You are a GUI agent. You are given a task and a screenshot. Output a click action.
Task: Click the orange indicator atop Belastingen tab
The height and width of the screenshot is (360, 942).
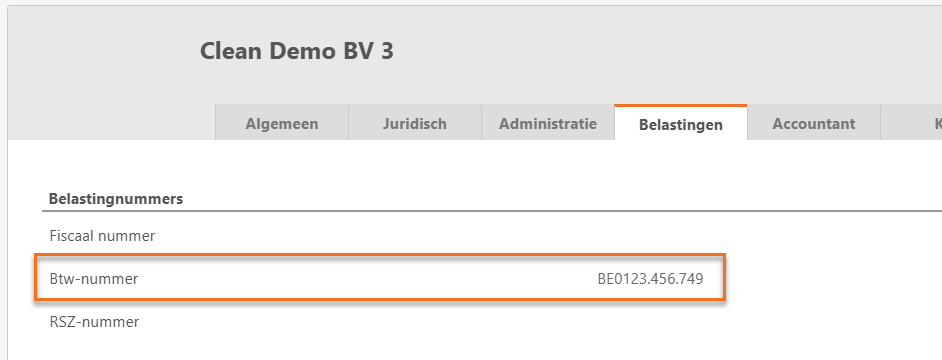point(681,105)
